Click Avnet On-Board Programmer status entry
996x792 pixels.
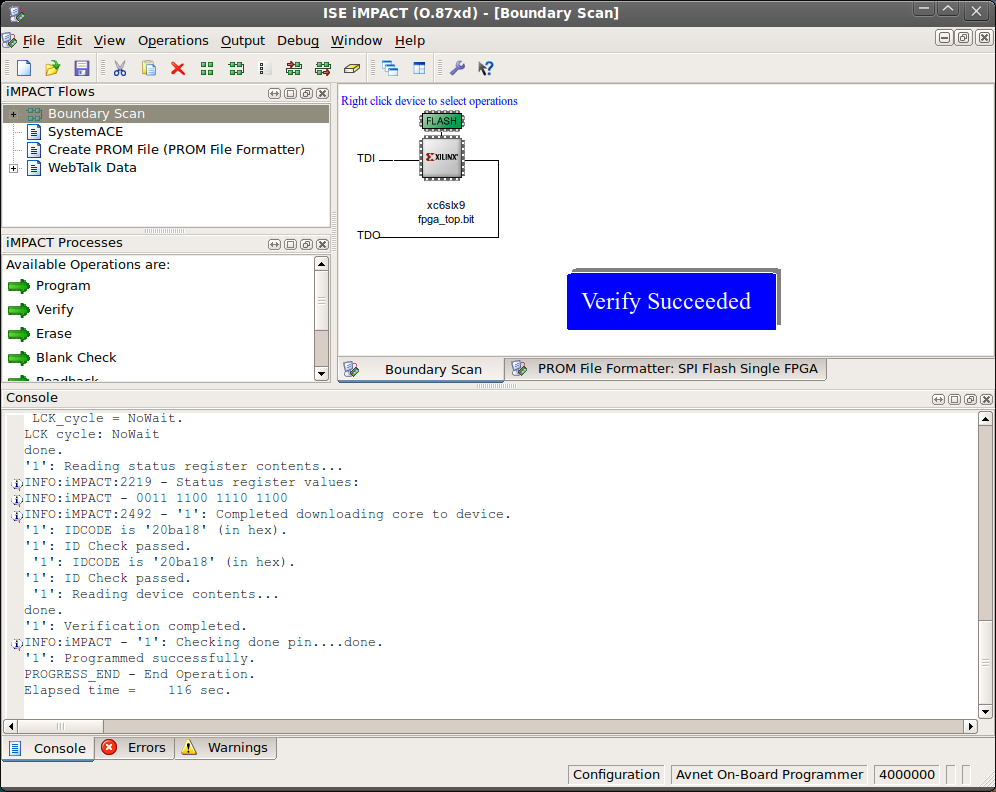coord(769,775)
